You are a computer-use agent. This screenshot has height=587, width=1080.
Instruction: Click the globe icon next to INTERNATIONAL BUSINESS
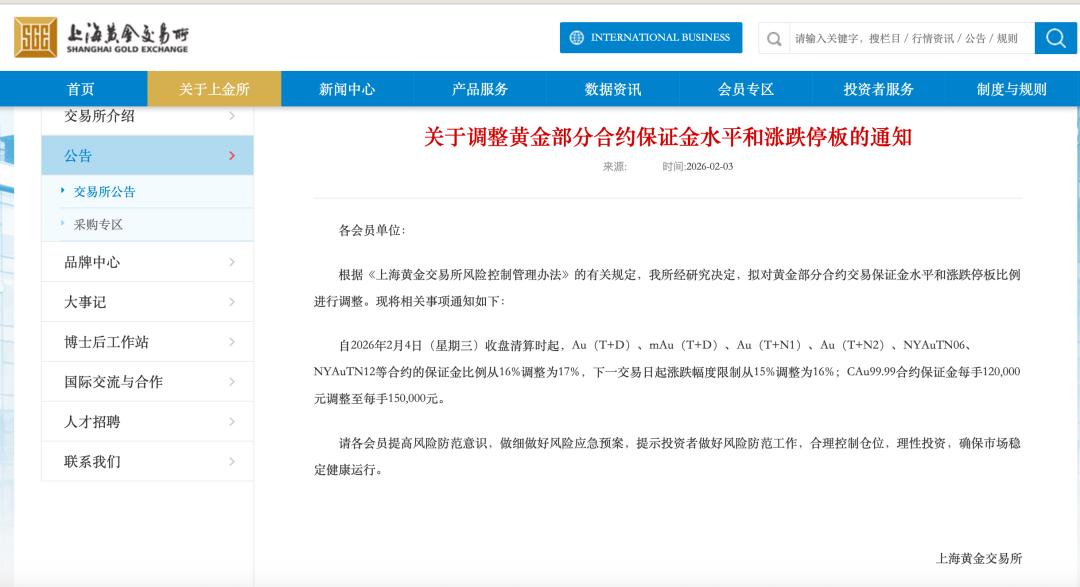click(x=575, y=38)
